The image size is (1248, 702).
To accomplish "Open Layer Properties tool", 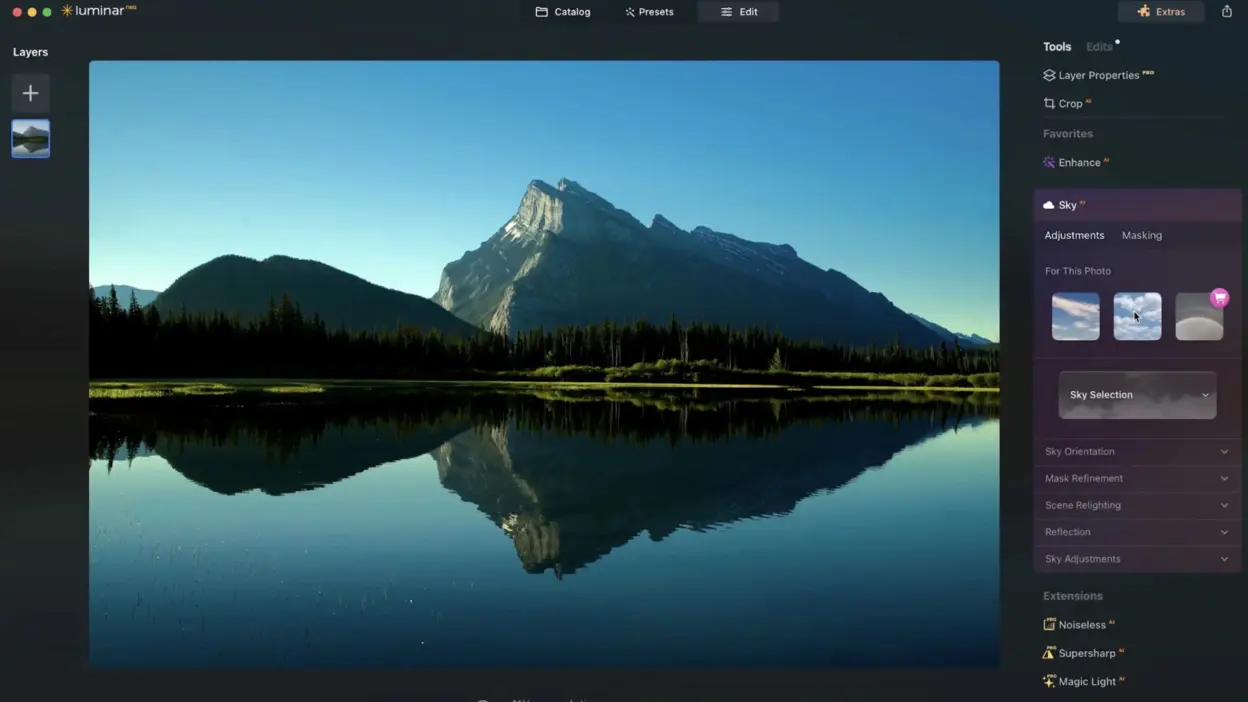I will tap(1098, 75).
